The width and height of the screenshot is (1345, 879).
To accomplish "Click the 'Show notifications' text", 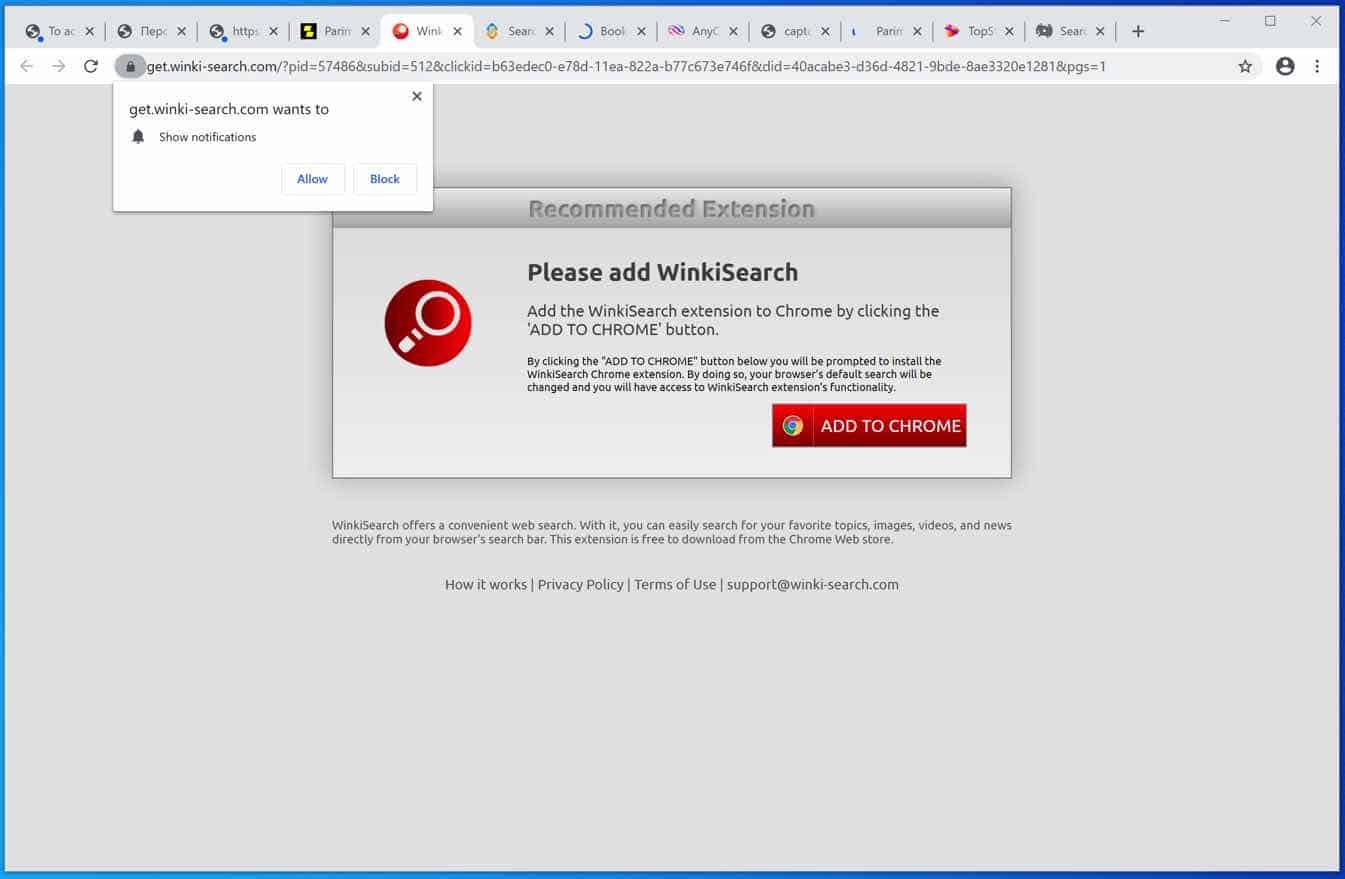I will (207, 137).
